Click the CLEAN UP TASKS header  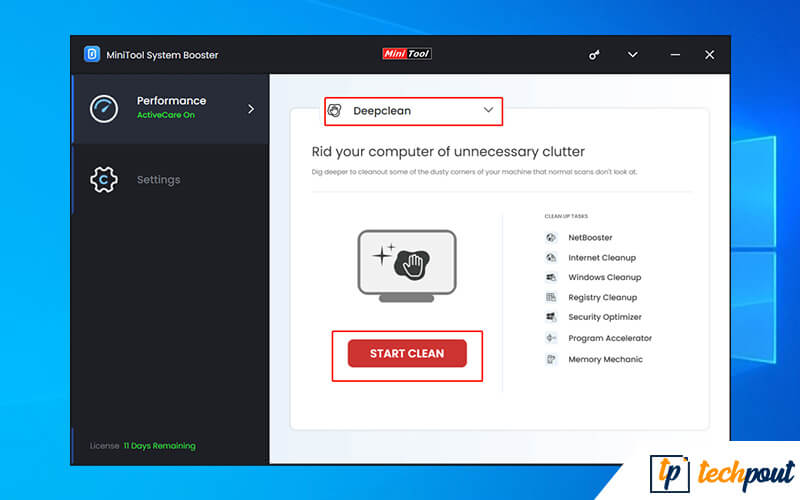[566, 216]
